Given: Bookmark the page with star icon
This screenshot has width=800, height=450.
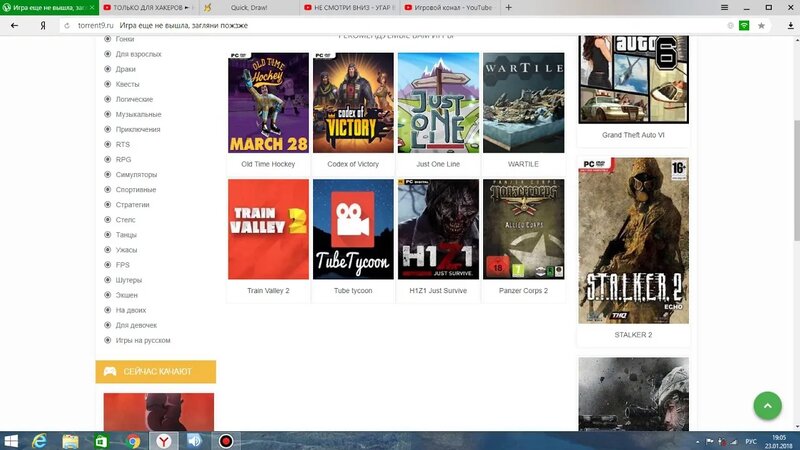Looking at the screenshot, I should 761,26.
